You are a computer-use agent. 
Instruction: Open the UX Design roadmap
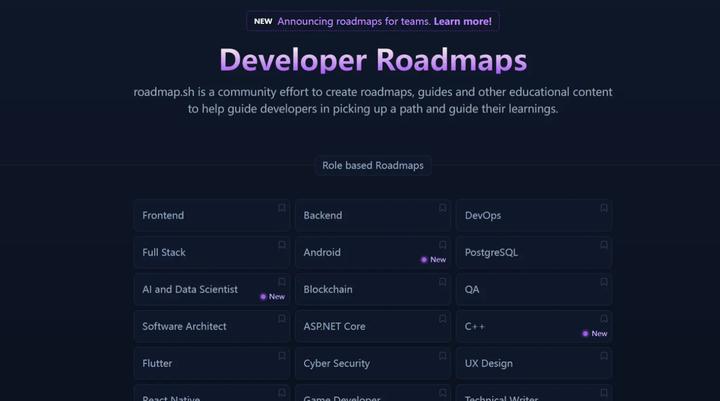(520, 364)
